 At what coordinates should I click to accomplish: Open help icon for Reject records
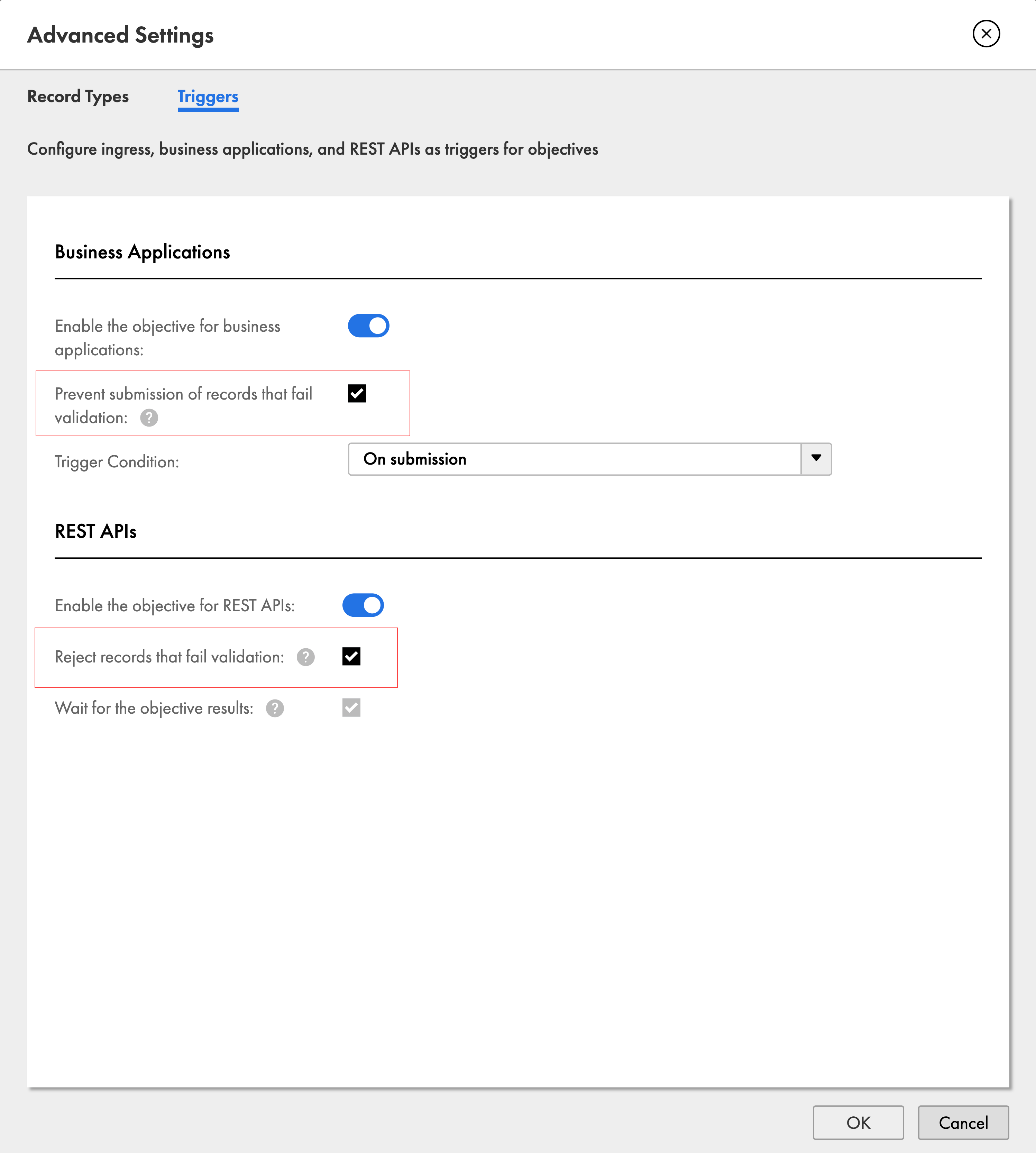(x=306, y=657)
